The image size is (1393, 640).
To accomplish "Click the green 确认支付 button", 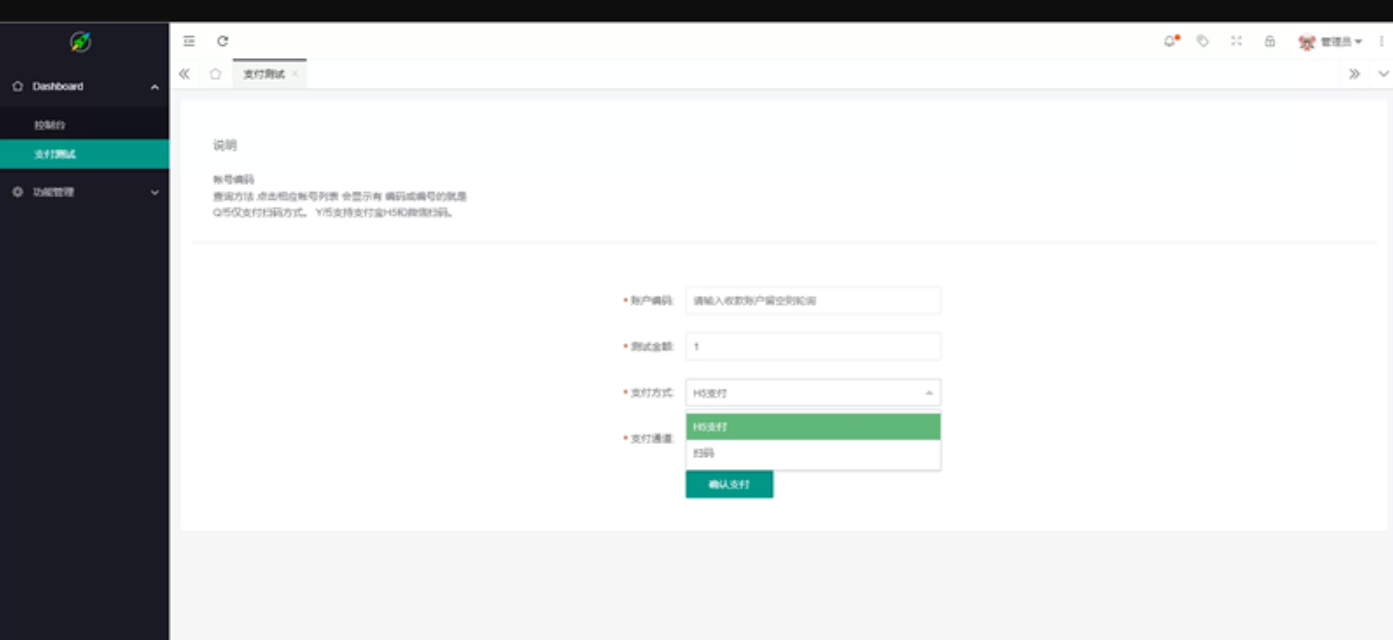I will point(729,484).
